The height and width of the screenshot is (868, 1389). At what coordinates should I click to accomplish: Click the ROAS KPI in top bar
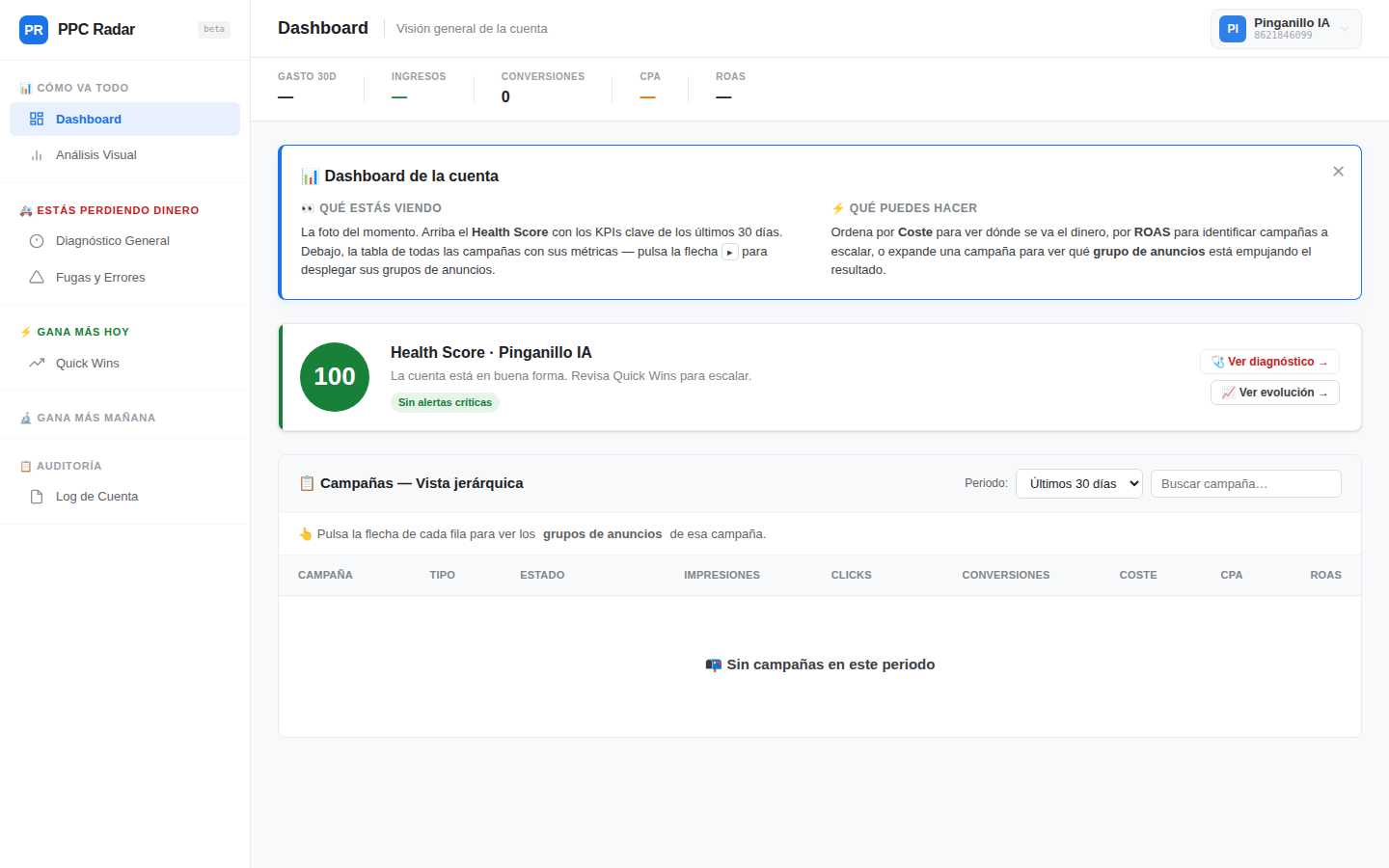[730, 88]
